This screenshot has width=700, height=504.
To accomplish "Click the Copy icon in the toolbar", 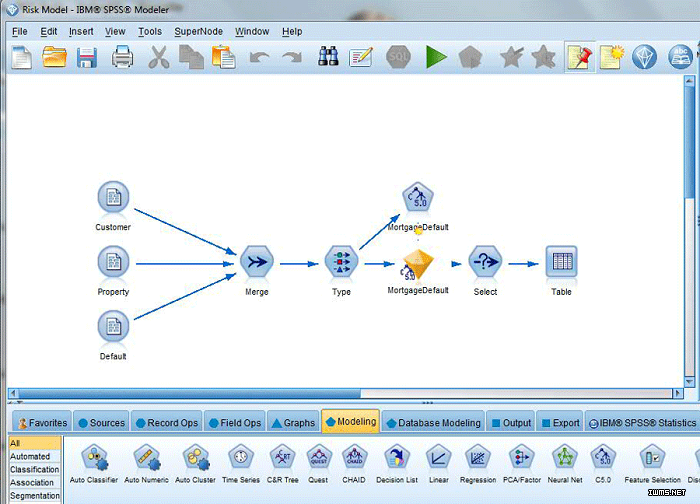I will pos(191,57).
